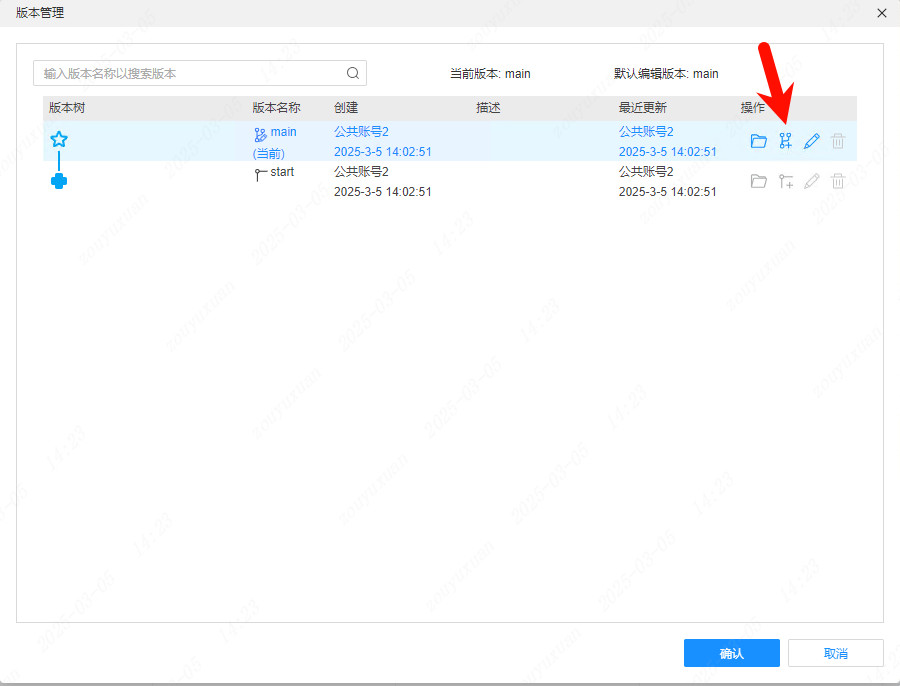Click the branch icon beside the main version name

pos(259,131)
